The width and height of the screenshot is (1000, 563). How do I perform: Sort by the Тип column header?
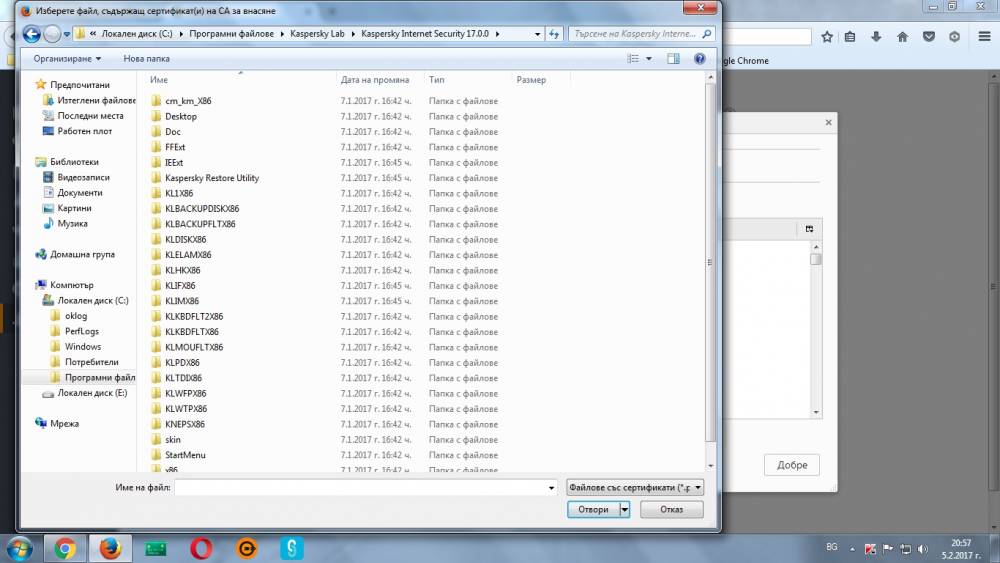click(x=467, y=80)
